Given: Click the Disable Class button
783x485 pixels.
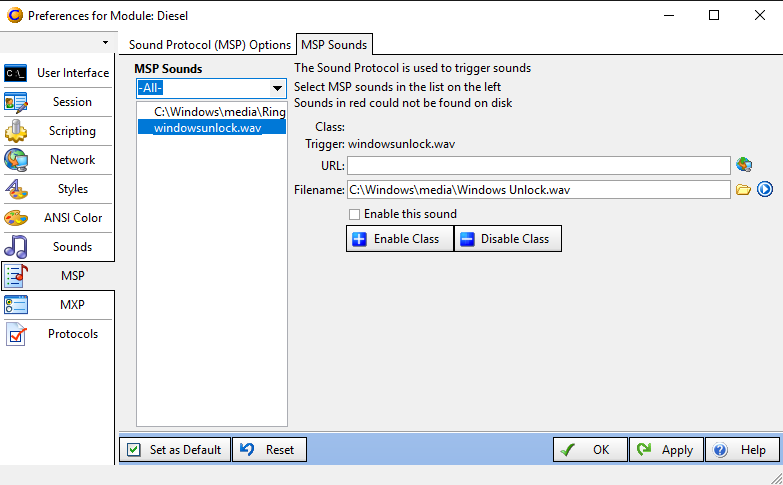Looking at the screenshot, I should pos(508,239).
